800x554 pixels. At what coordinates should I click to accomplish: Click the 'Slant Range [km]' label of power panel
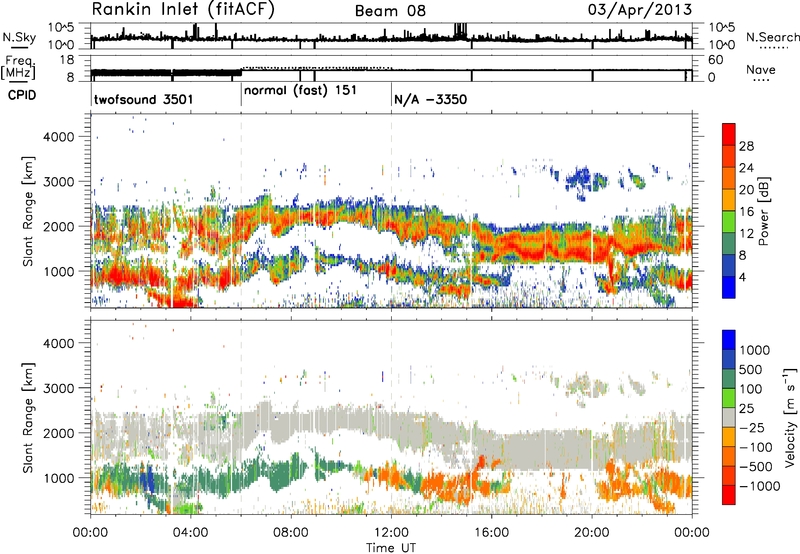28,212
